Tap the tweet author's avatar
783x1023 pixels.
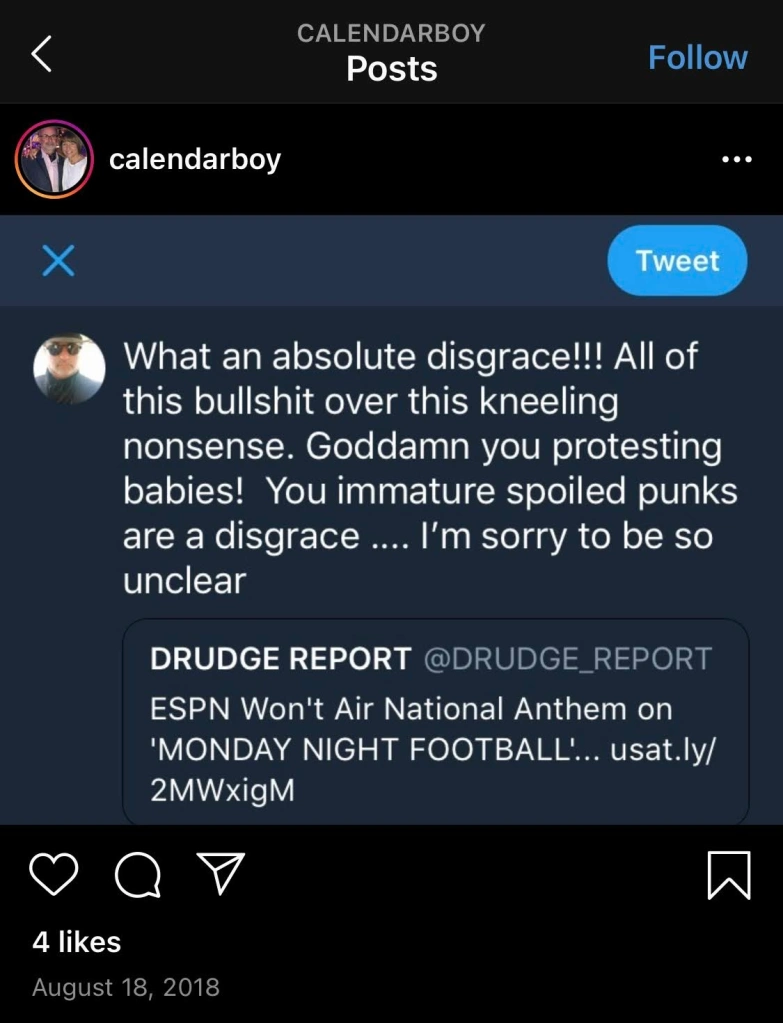tap(69, 369)
